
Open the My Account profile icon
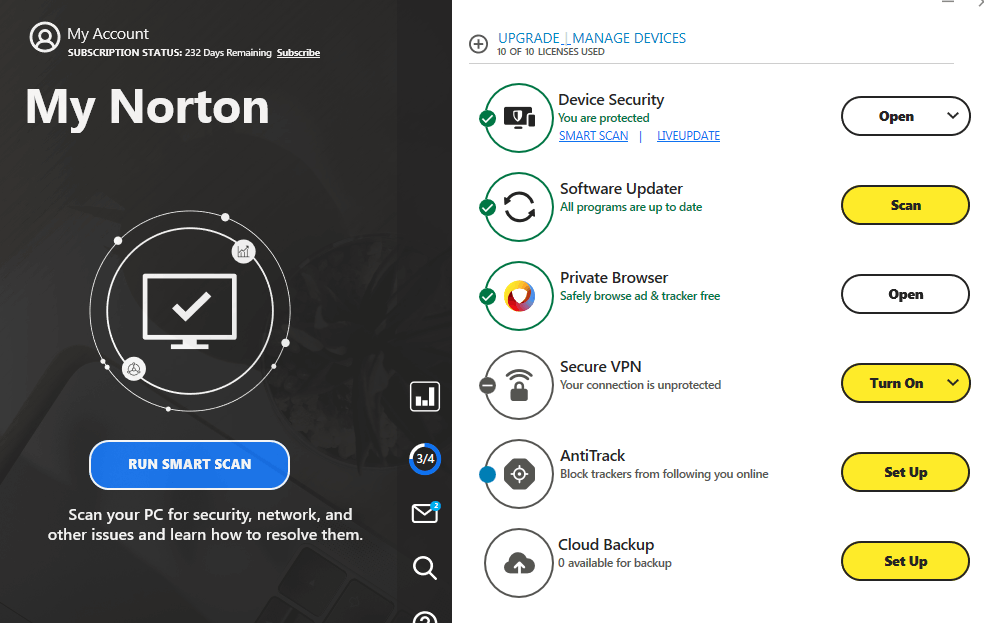(x=45, y=38)
